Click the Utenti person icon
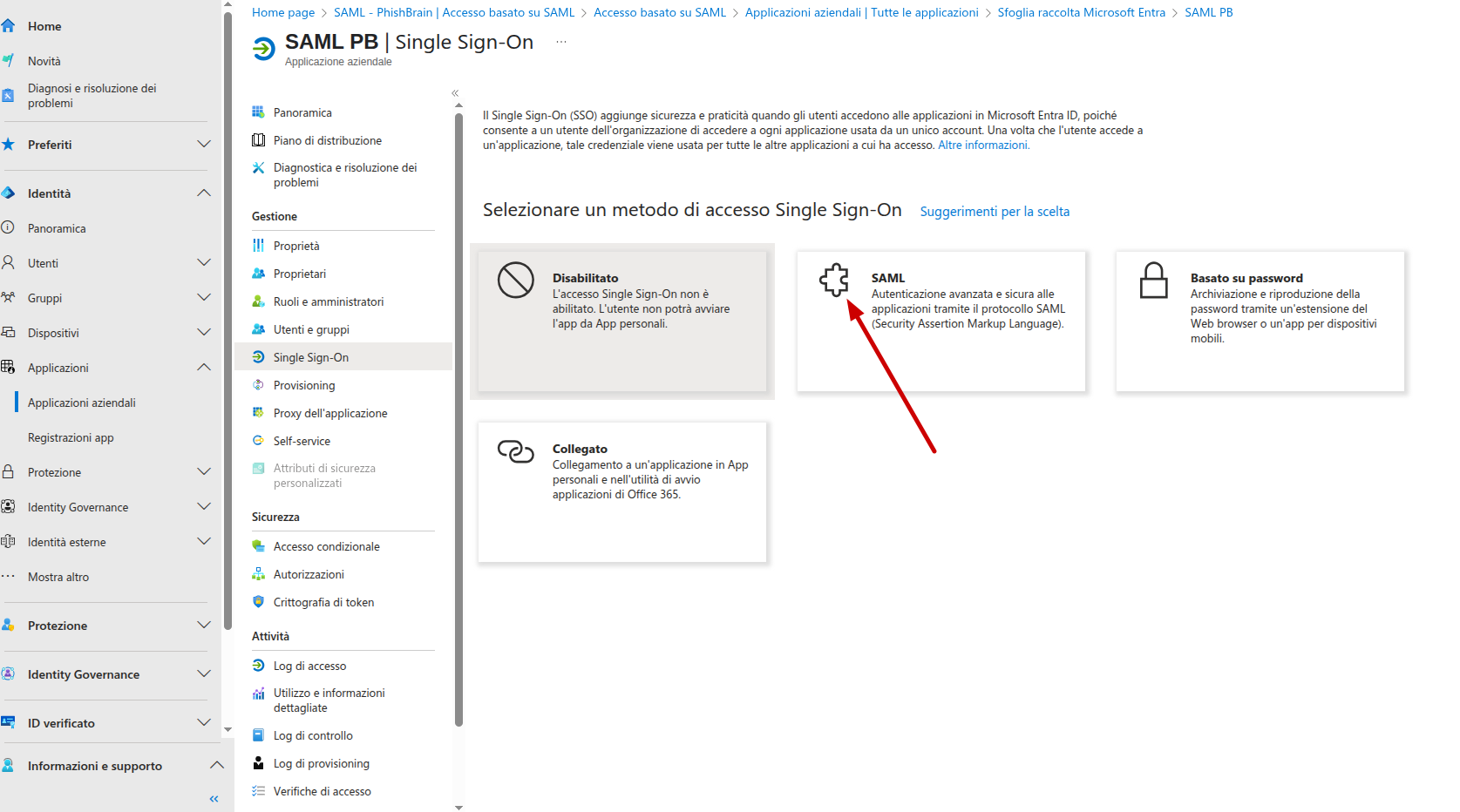This screenshot has height=812, width=1460. [x=8, y=263]
